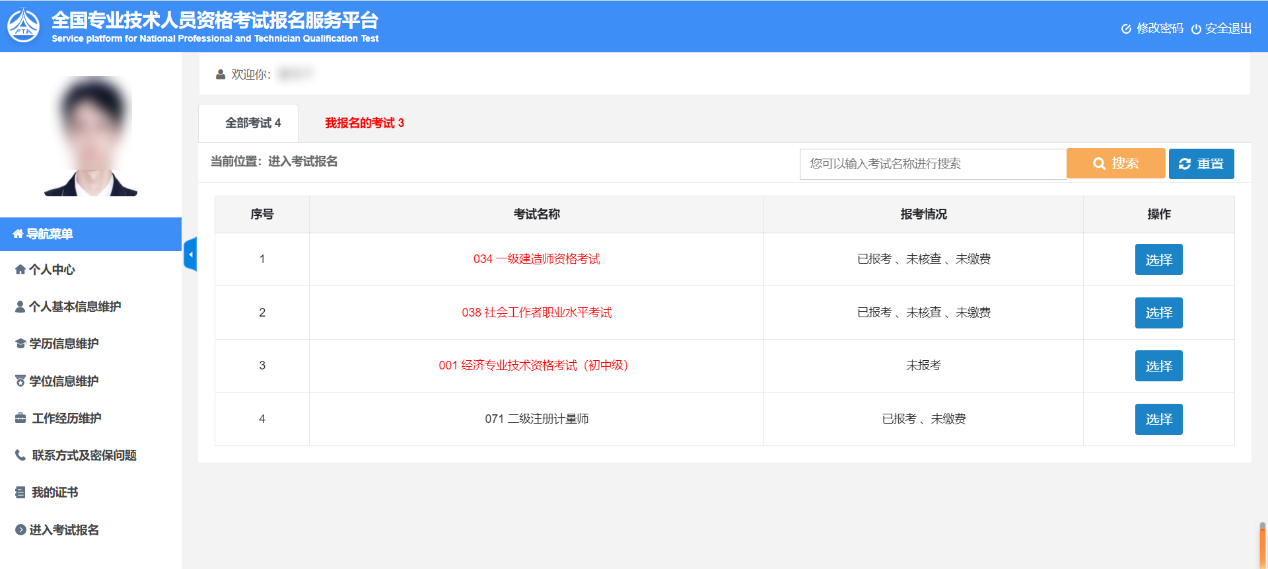Switch to 全部考试 4 tab
Viewport: 1268px width, 569px height.
(253, 123)
